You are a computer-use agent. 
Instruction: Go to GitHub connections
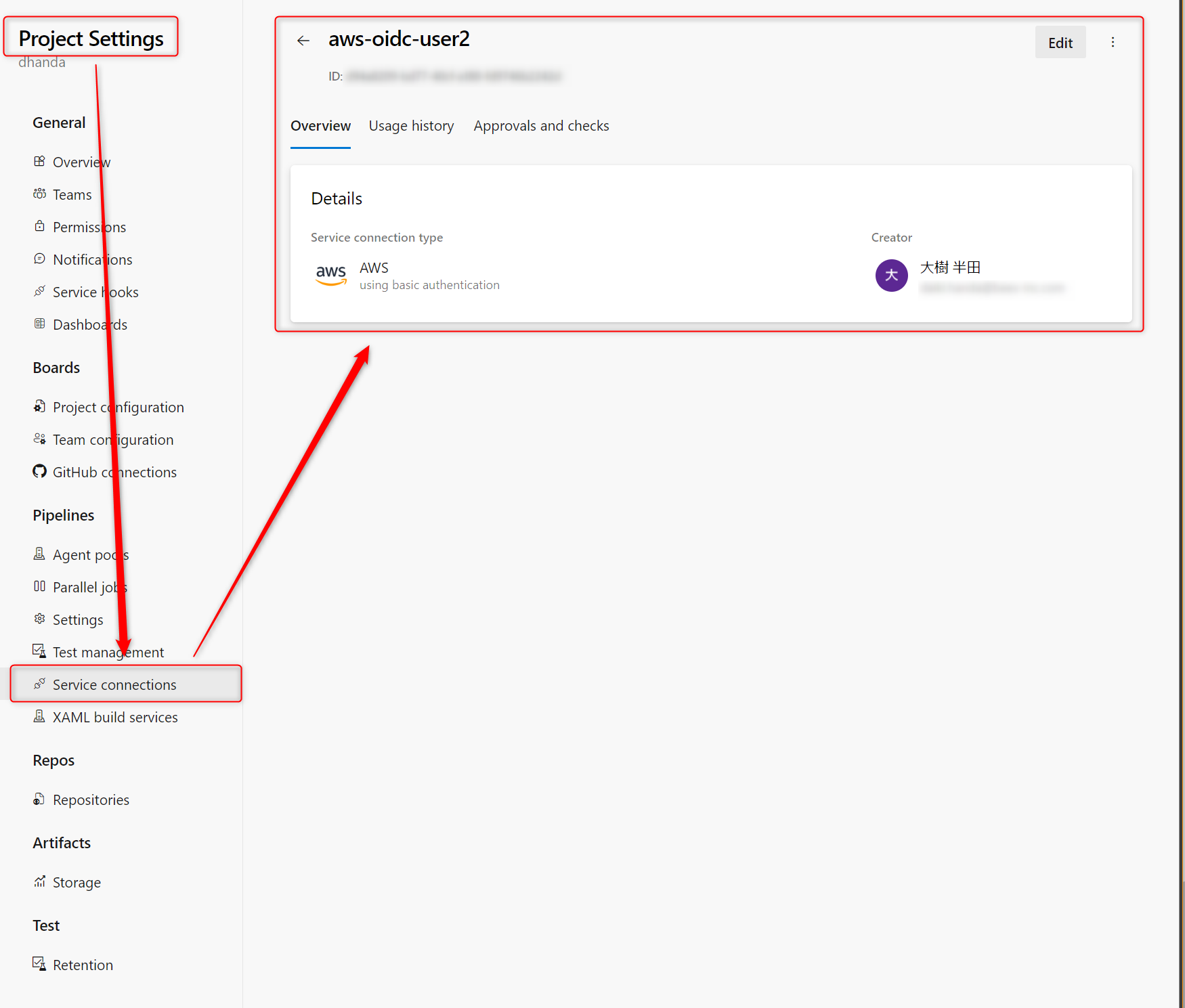click(x=114, y=473)
